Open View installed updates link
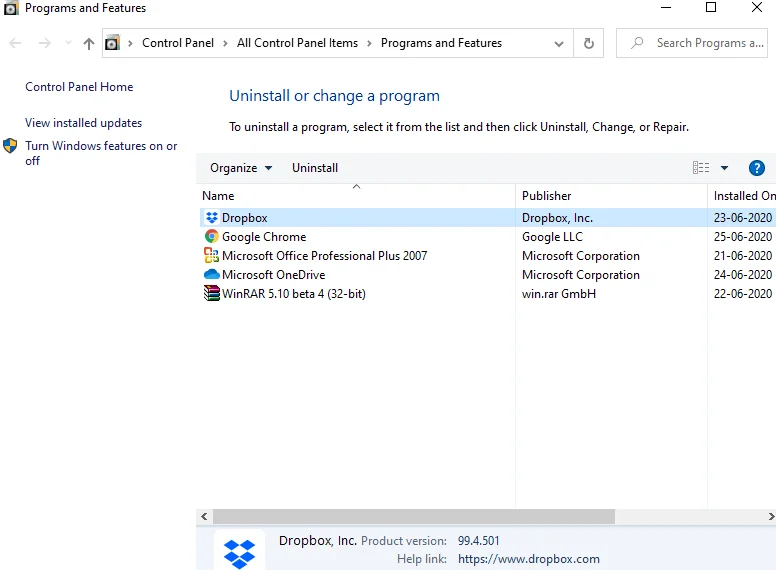776x570 pixels. (84, 123)
